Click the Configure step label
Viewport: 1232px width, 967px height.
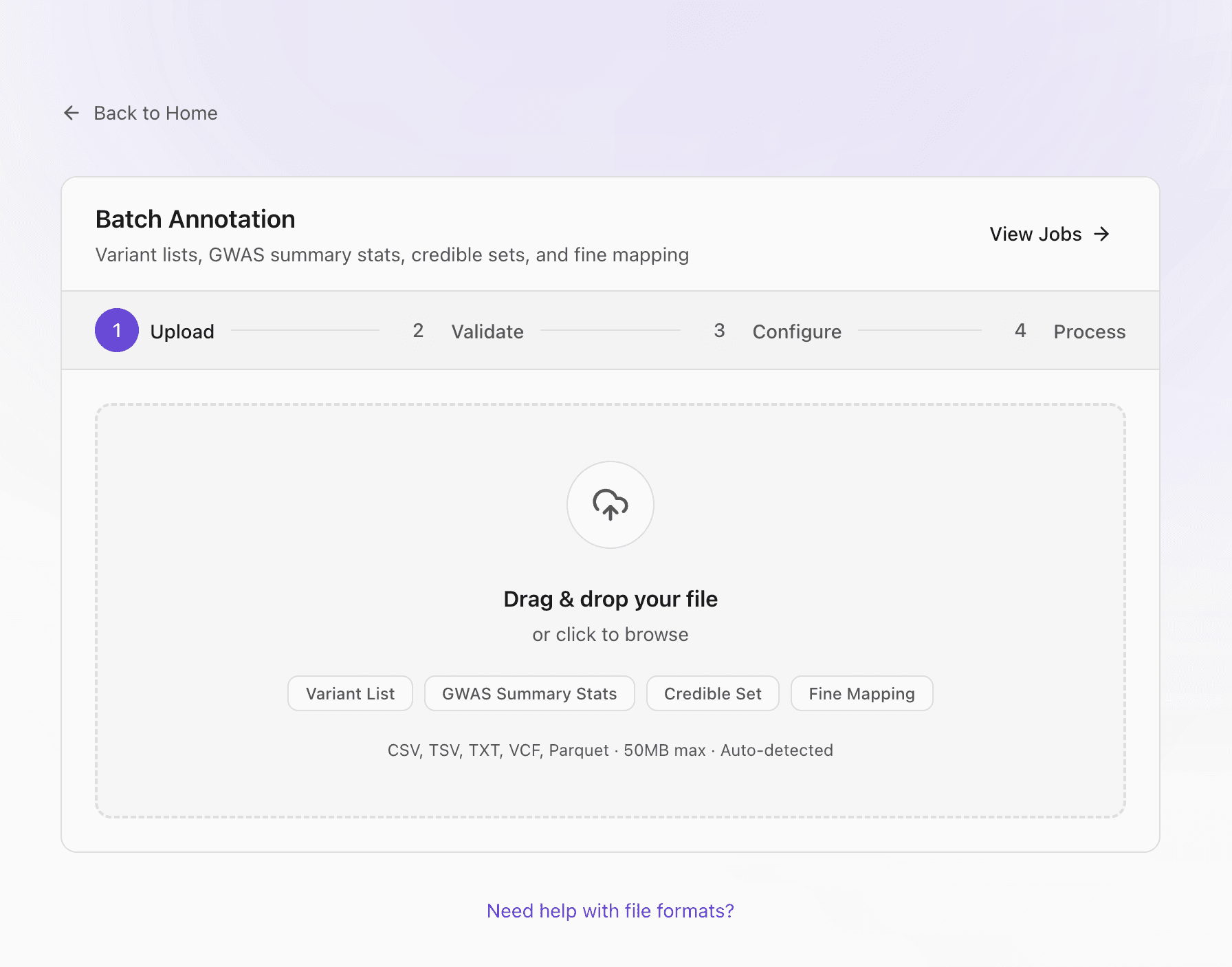click(x=797, y=332)
